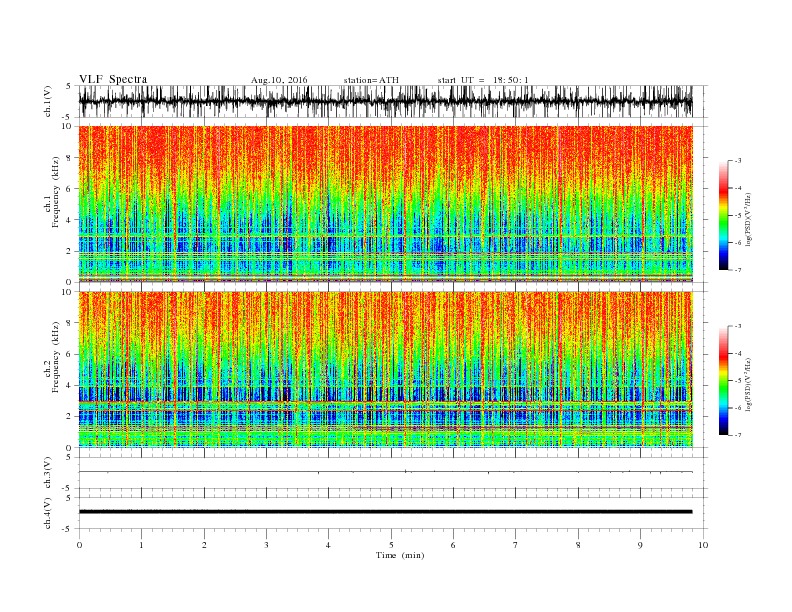
Task: Click the 'Time (min)' axis title
Action: [400, 555]
